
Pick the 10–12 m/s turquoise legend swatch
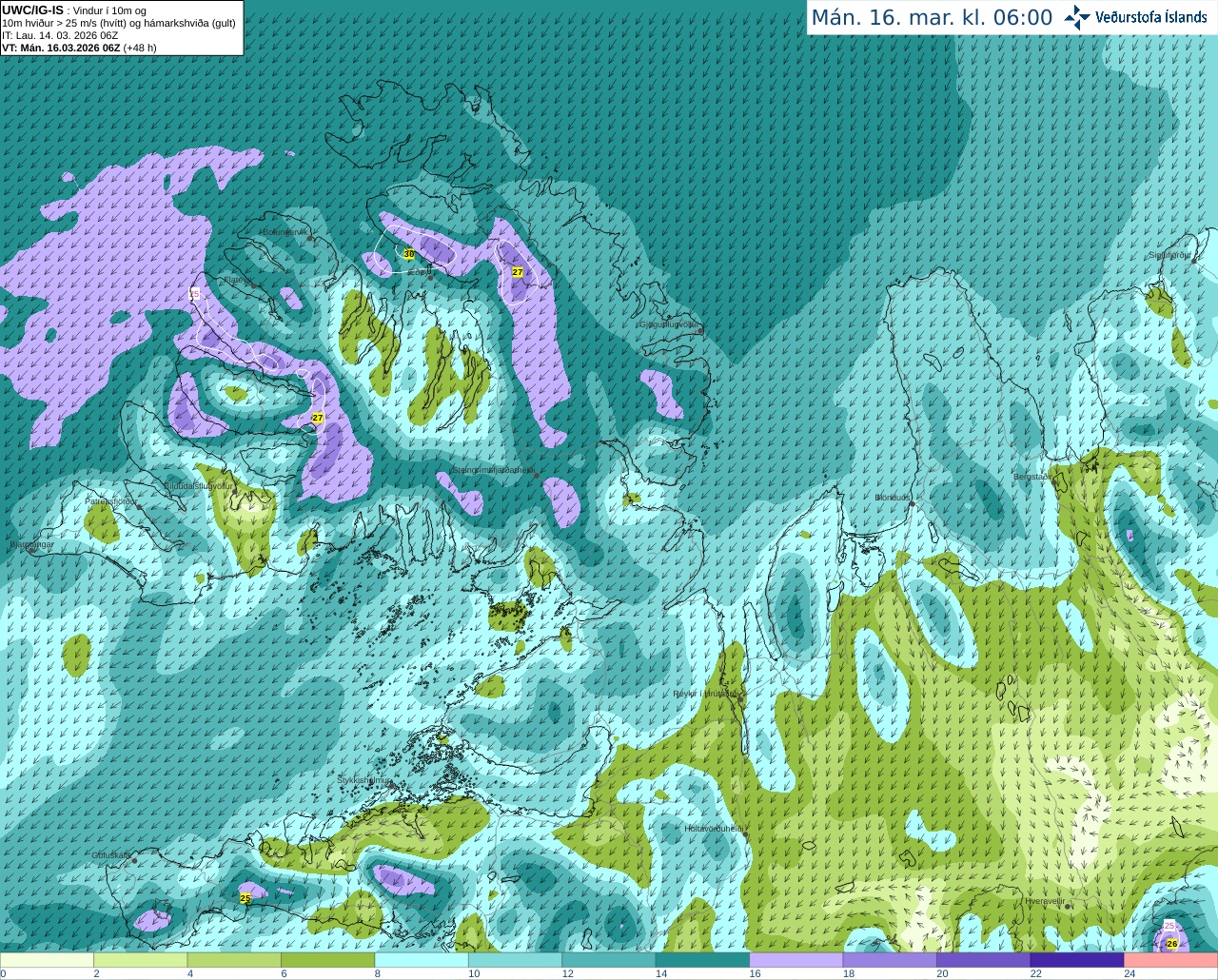(x=515, y=960)
